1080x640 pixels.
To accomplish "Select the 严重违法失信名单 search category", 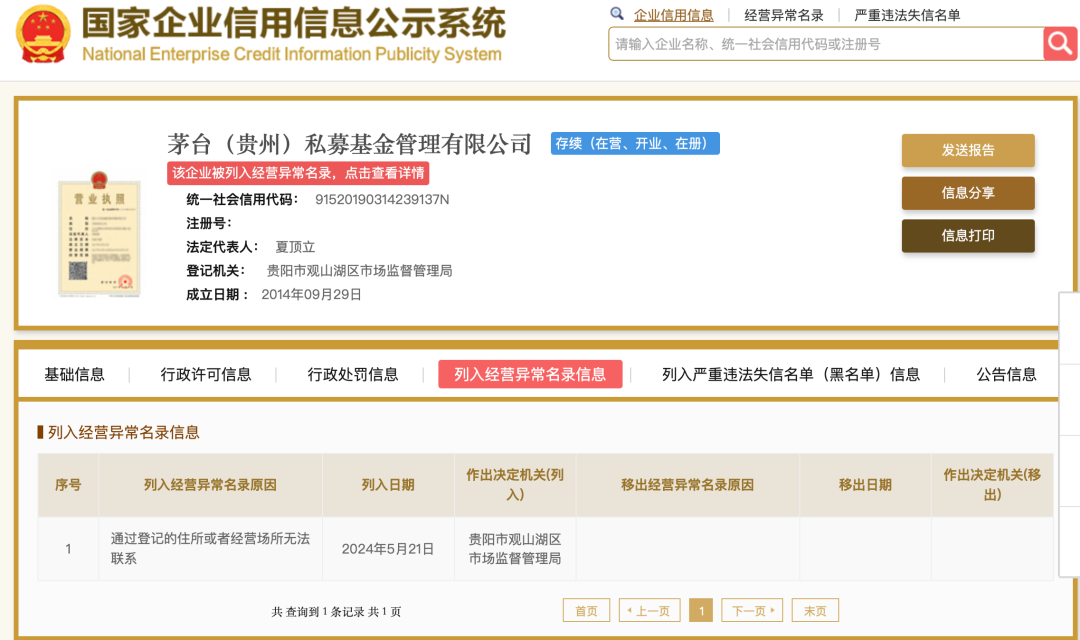I will [x=907, y=15].
